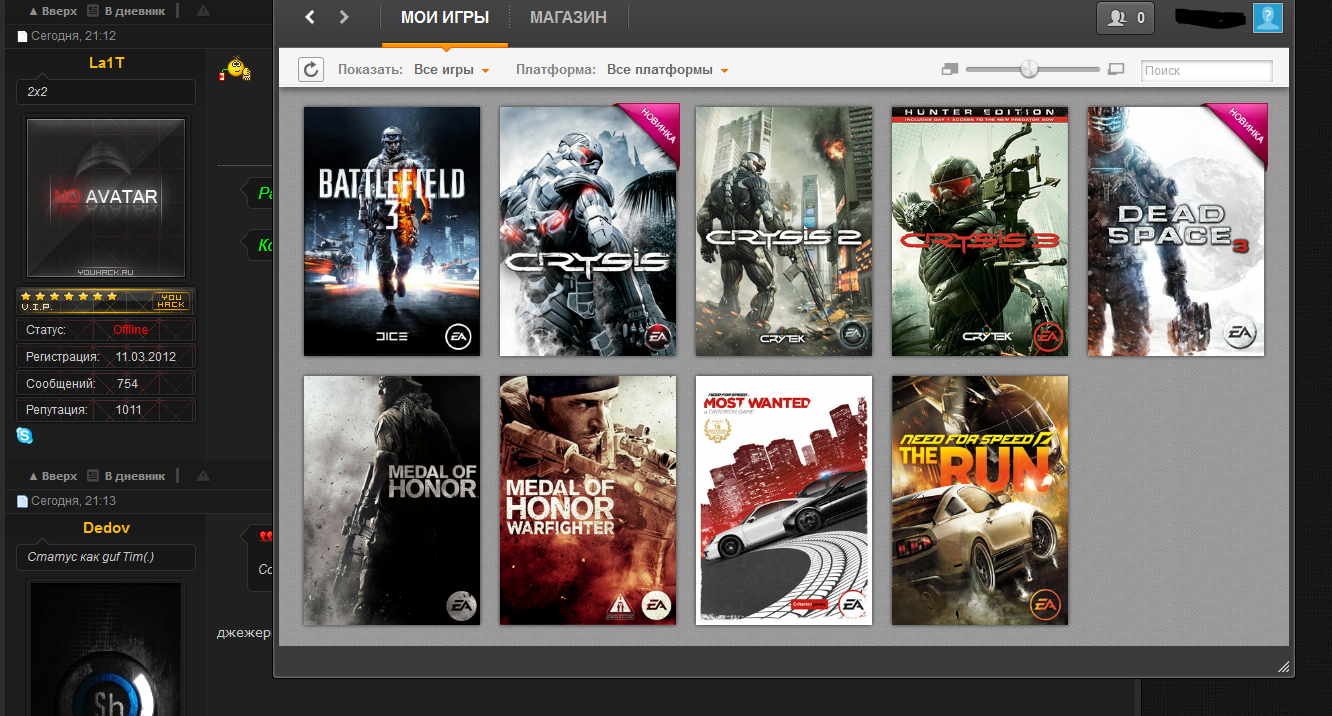
Task: Open the Dedov username link
Action: [106, 528]
